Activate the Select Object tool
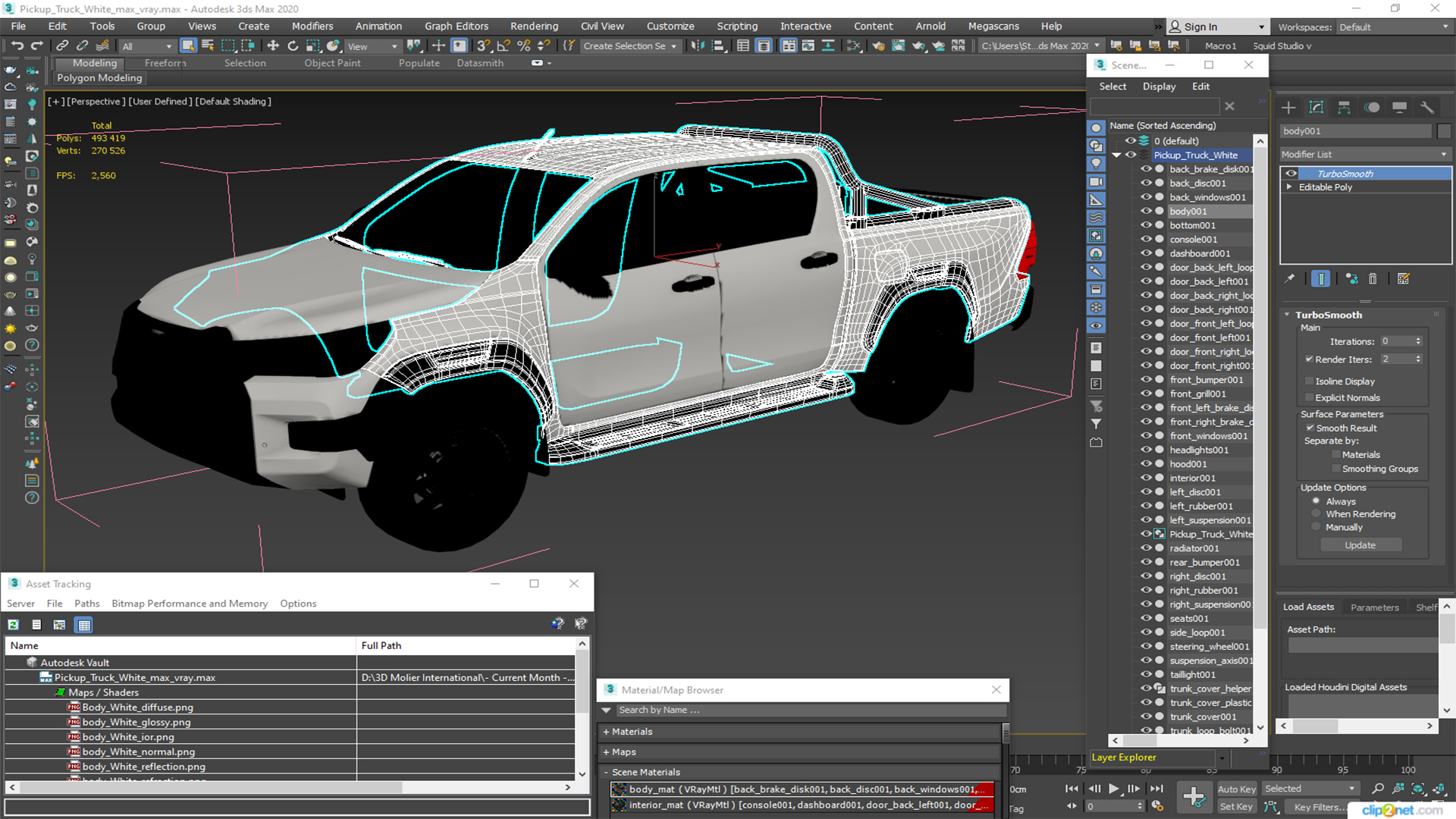 188,45
